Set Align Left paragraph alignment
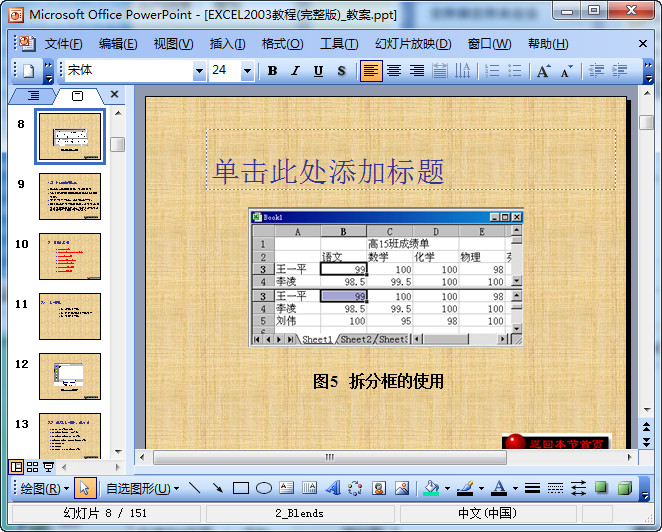This screenshot has width=662, height=532. click(371, 71)
